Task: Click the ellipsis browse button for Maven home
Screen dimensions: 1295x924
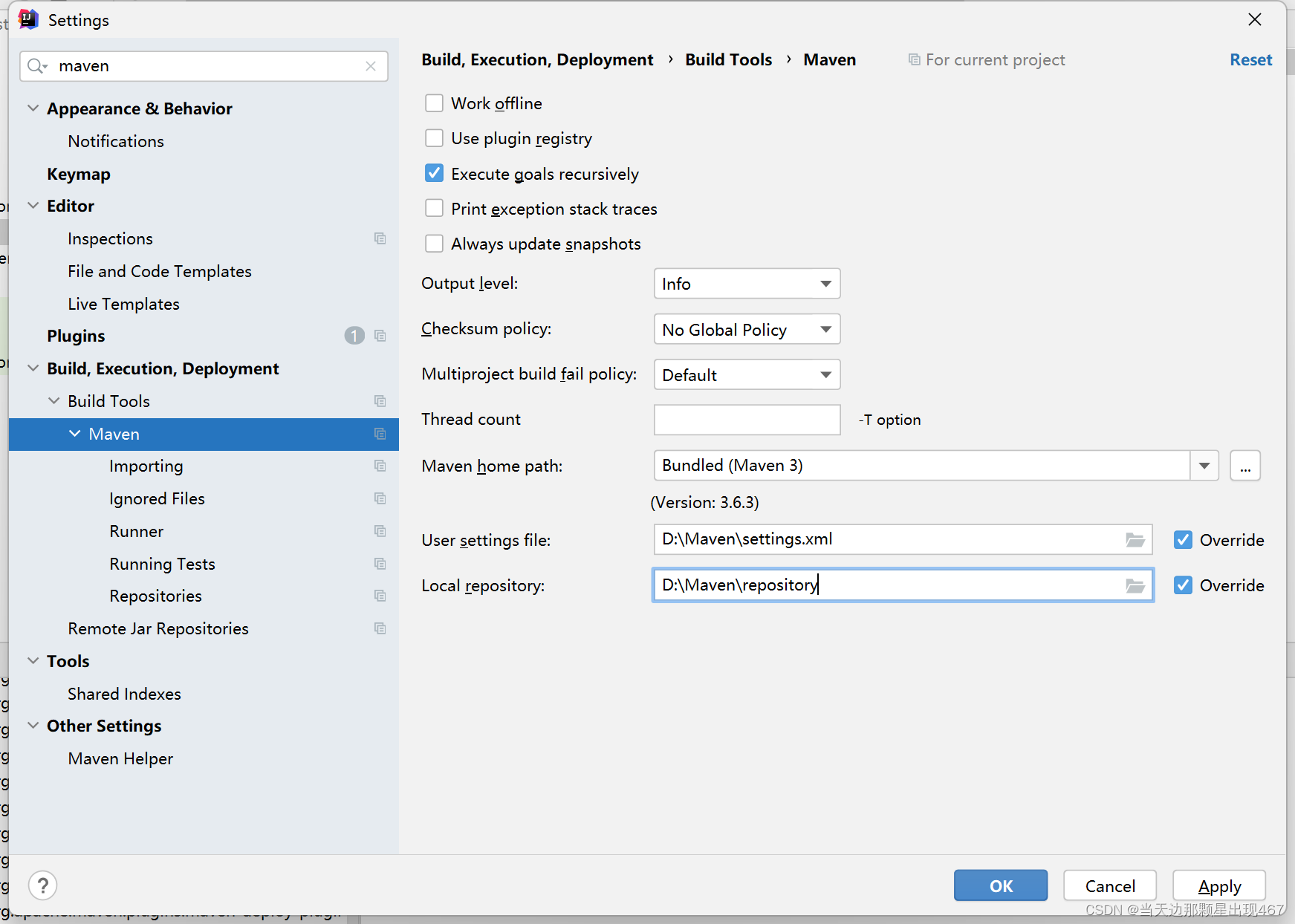Action: coord(1245,466)
